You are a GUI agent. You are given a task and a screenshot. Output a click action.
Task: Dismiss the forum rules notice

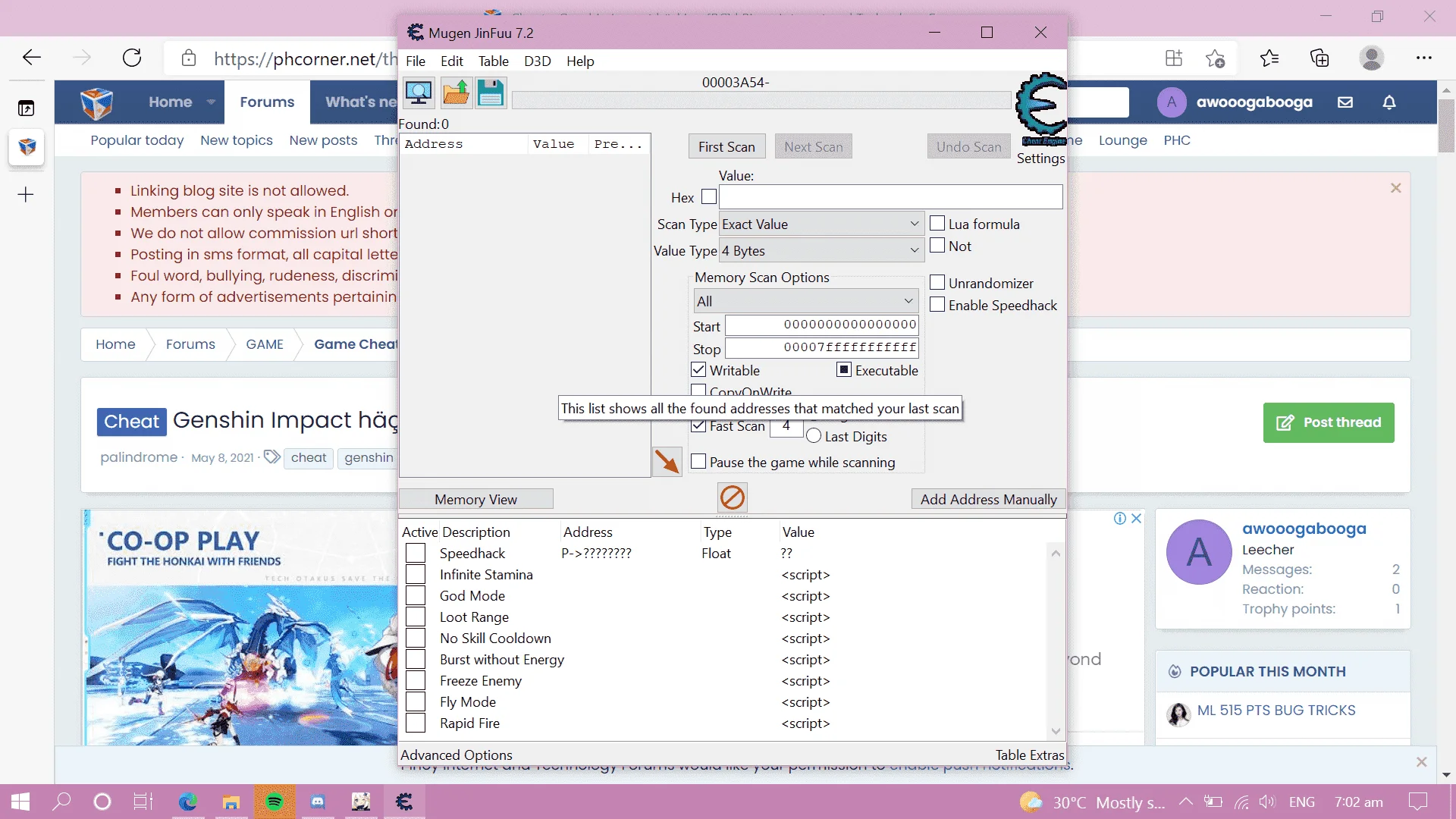click(1395, 188)
